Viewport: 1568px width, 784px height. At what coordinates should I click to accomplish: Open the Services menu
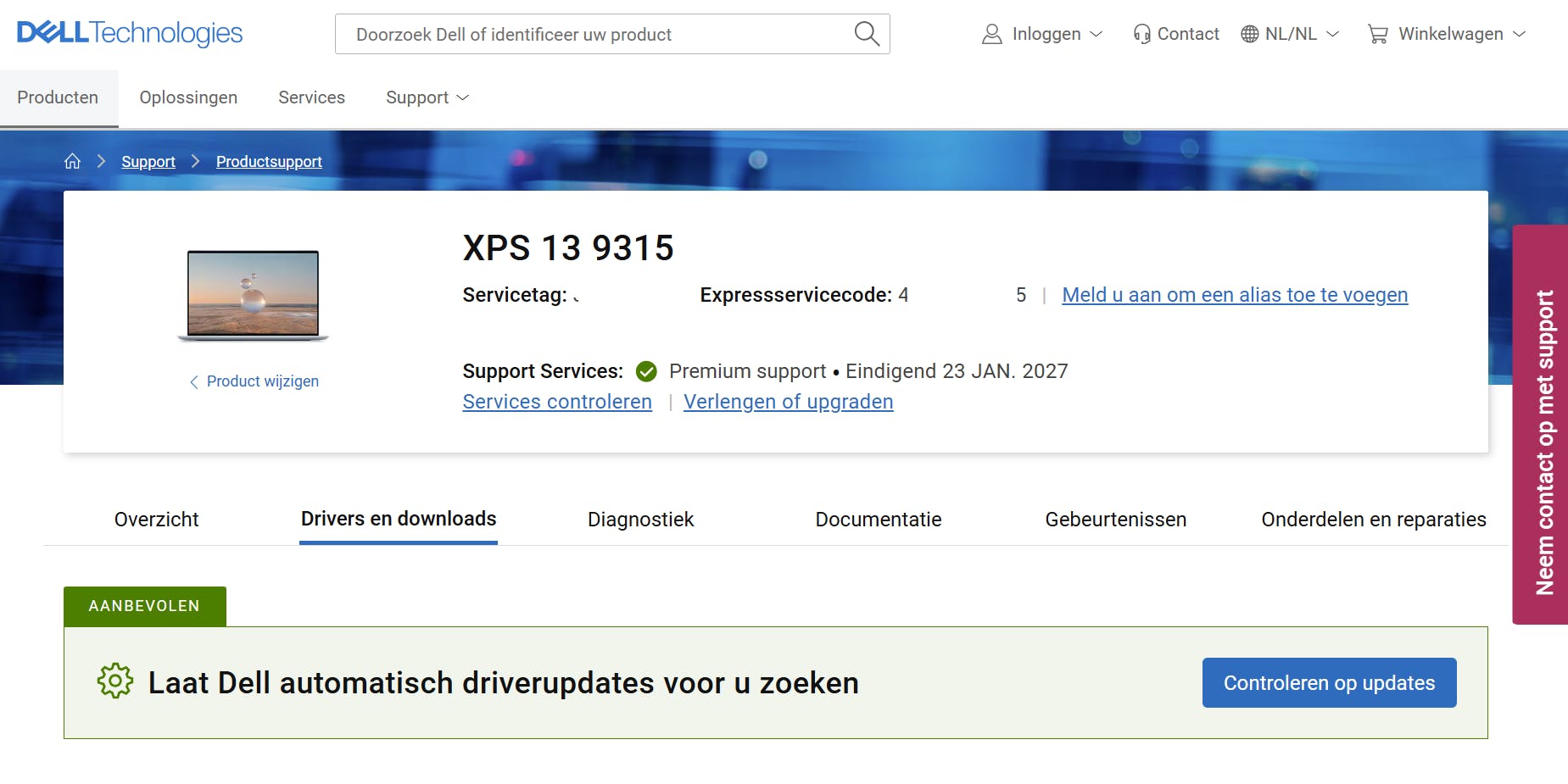pos(311,97)
